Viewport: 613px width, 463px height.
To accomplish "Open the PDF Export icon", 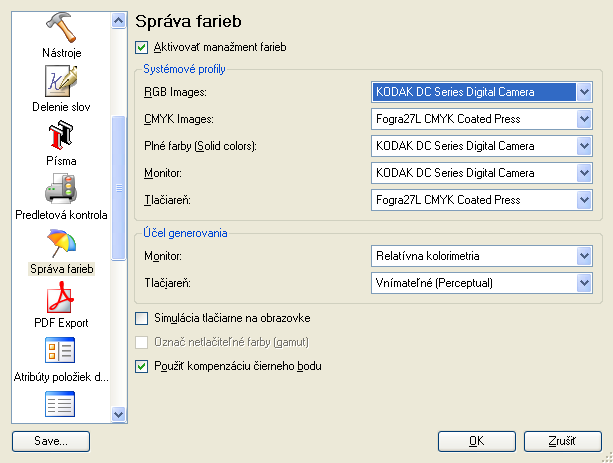I will click(61, 297).
